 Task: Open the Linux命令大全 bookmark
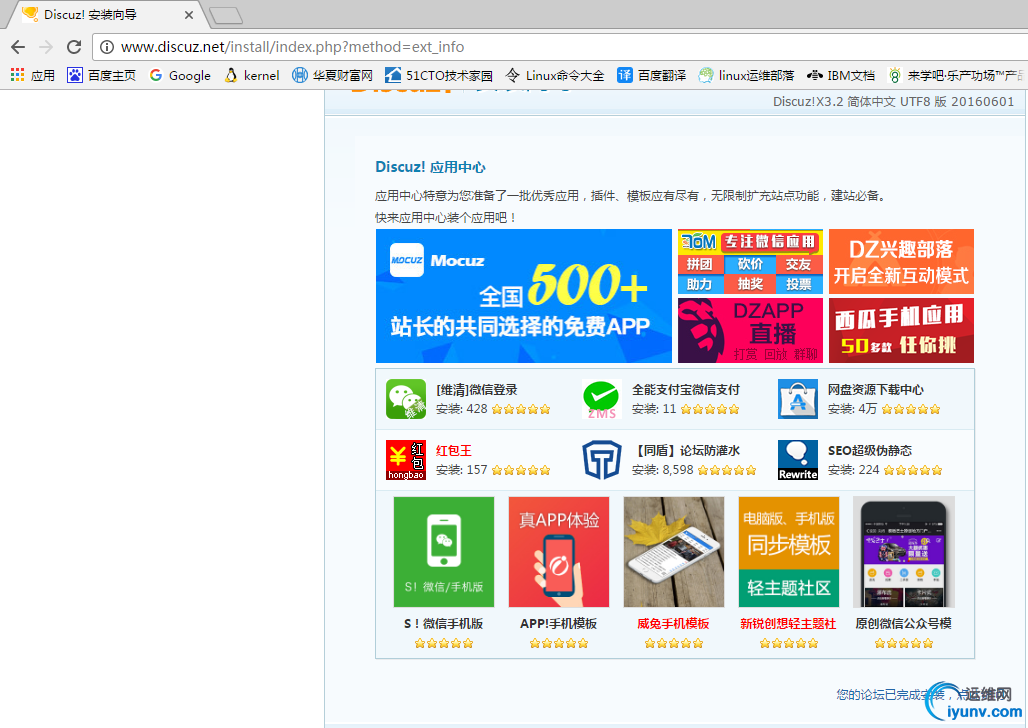pos(555,75)
